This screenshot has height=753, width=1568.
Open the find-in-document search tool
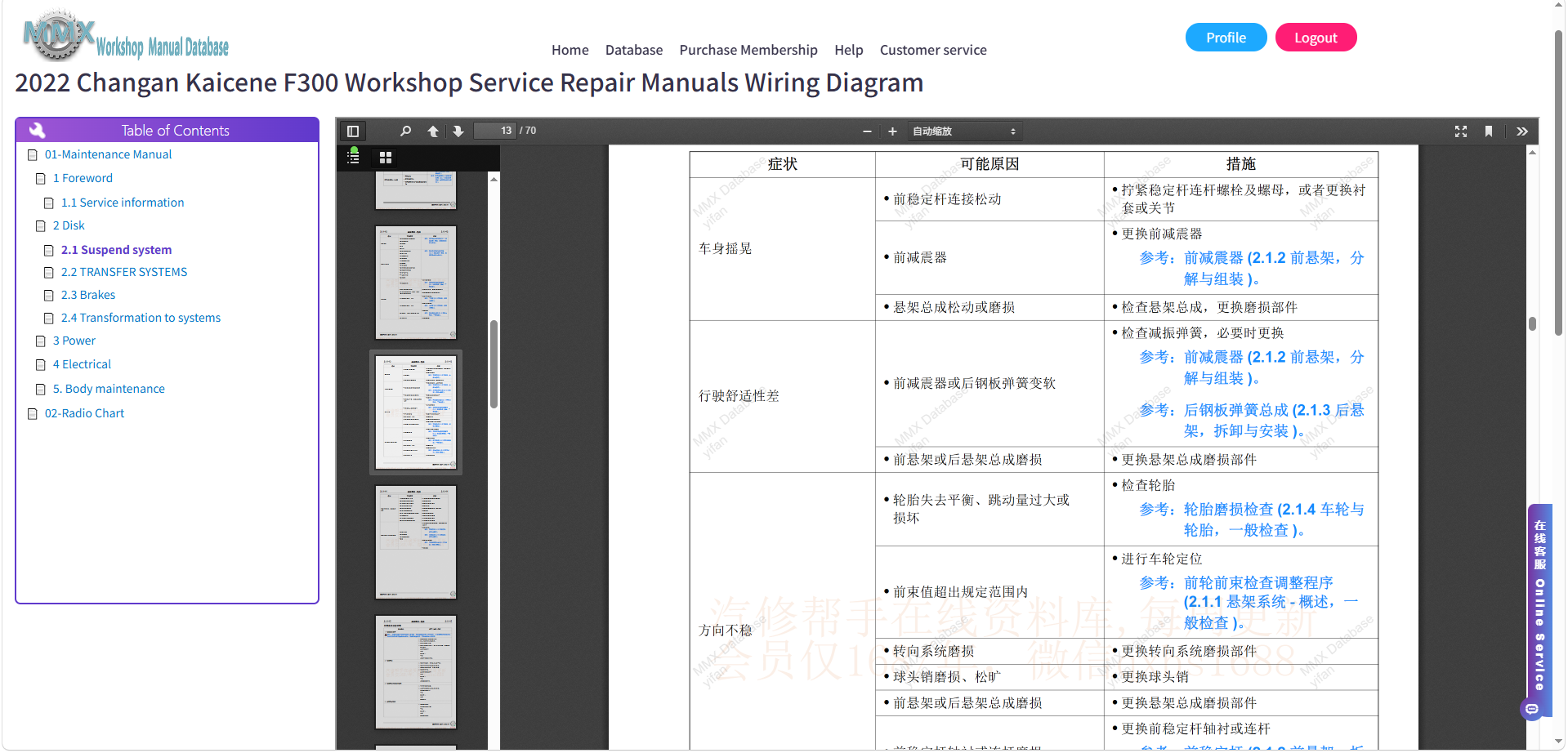coord(405,131)
